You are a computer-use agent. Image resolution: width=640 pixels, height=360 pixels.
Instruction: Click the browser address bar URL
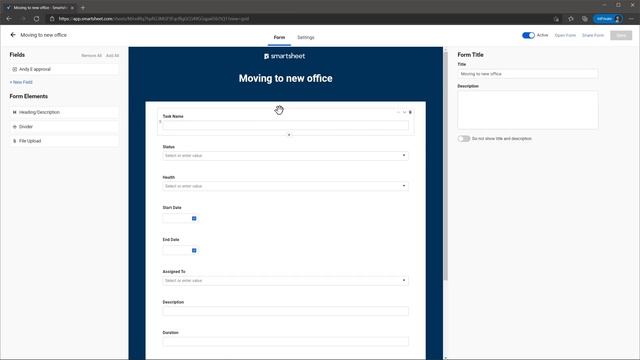click(x=154, y=19)
